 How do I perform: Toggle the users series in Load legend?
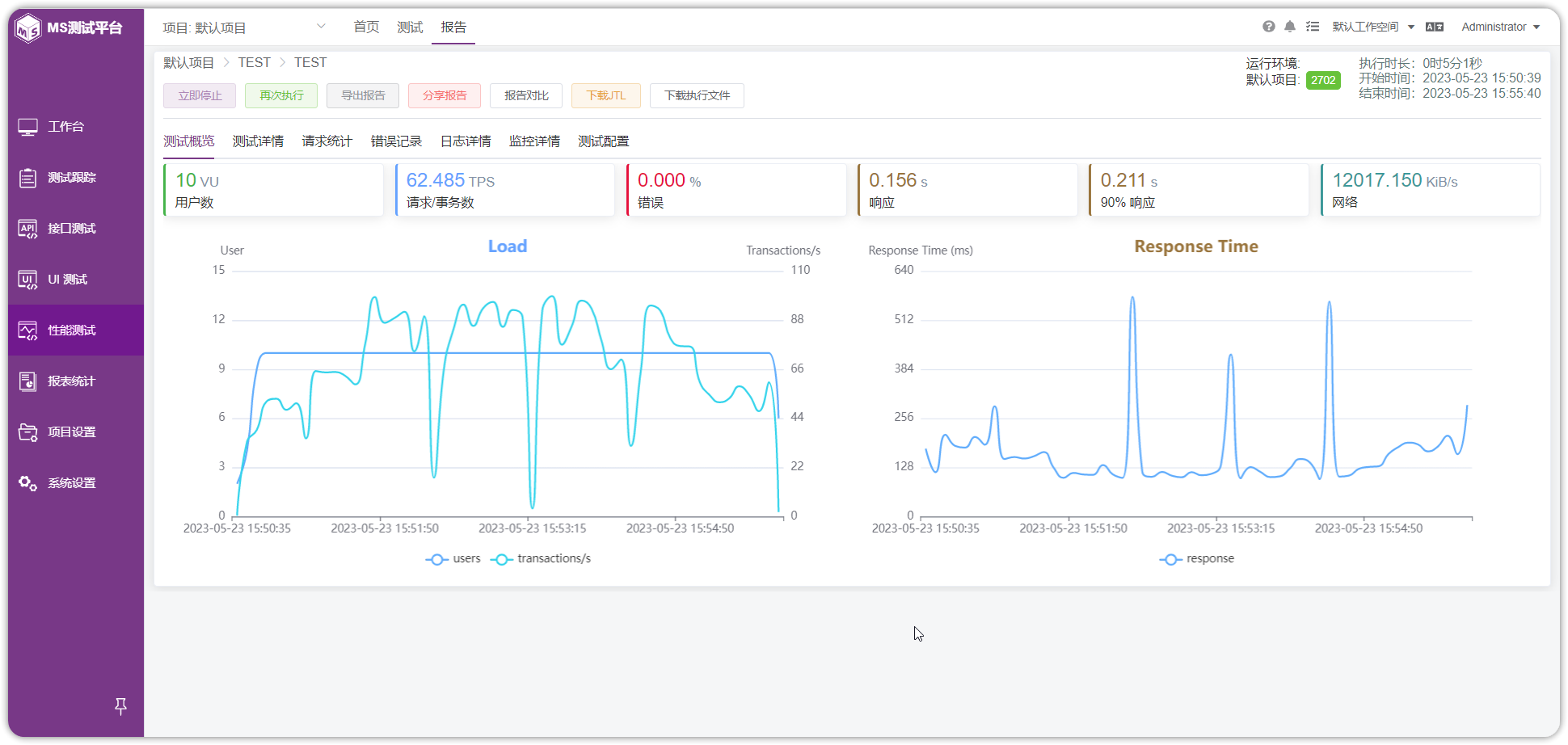click(453, 559)
